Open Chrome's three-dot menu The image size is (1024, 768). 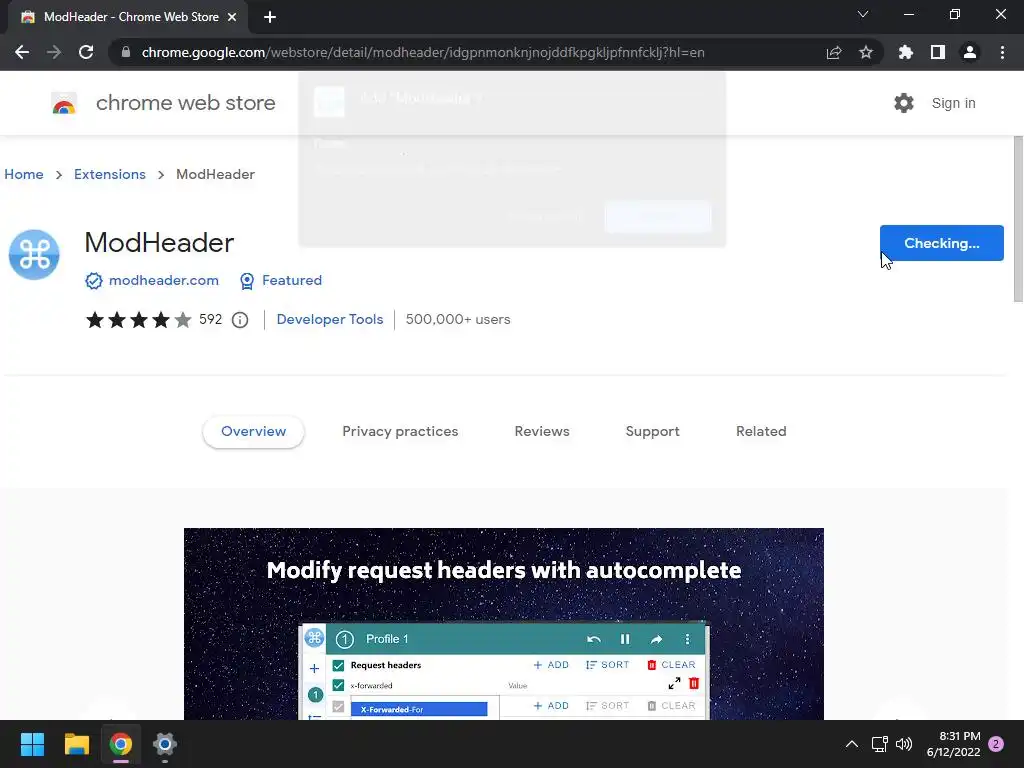click(x=1002, y=52)
